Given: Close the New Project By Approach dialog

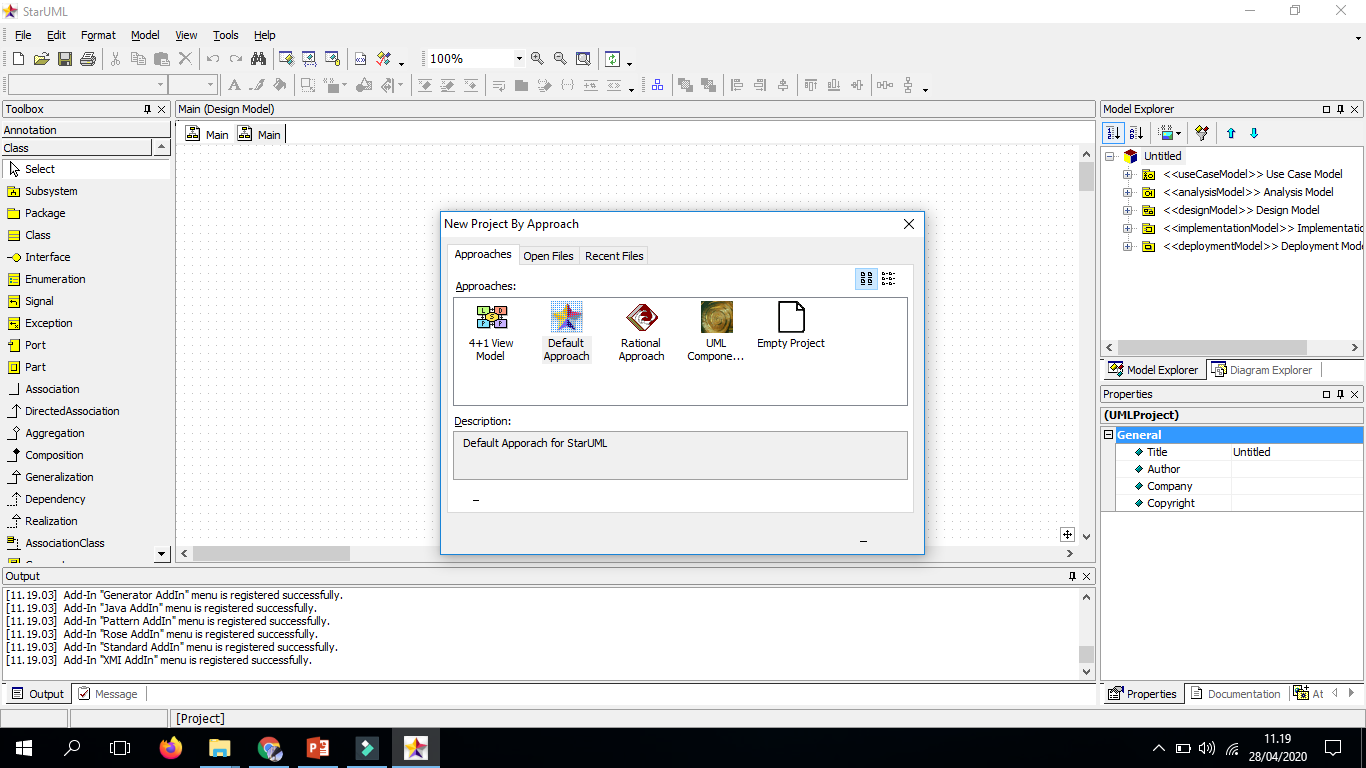Looking at the screenshot, I should pos(909,224).
